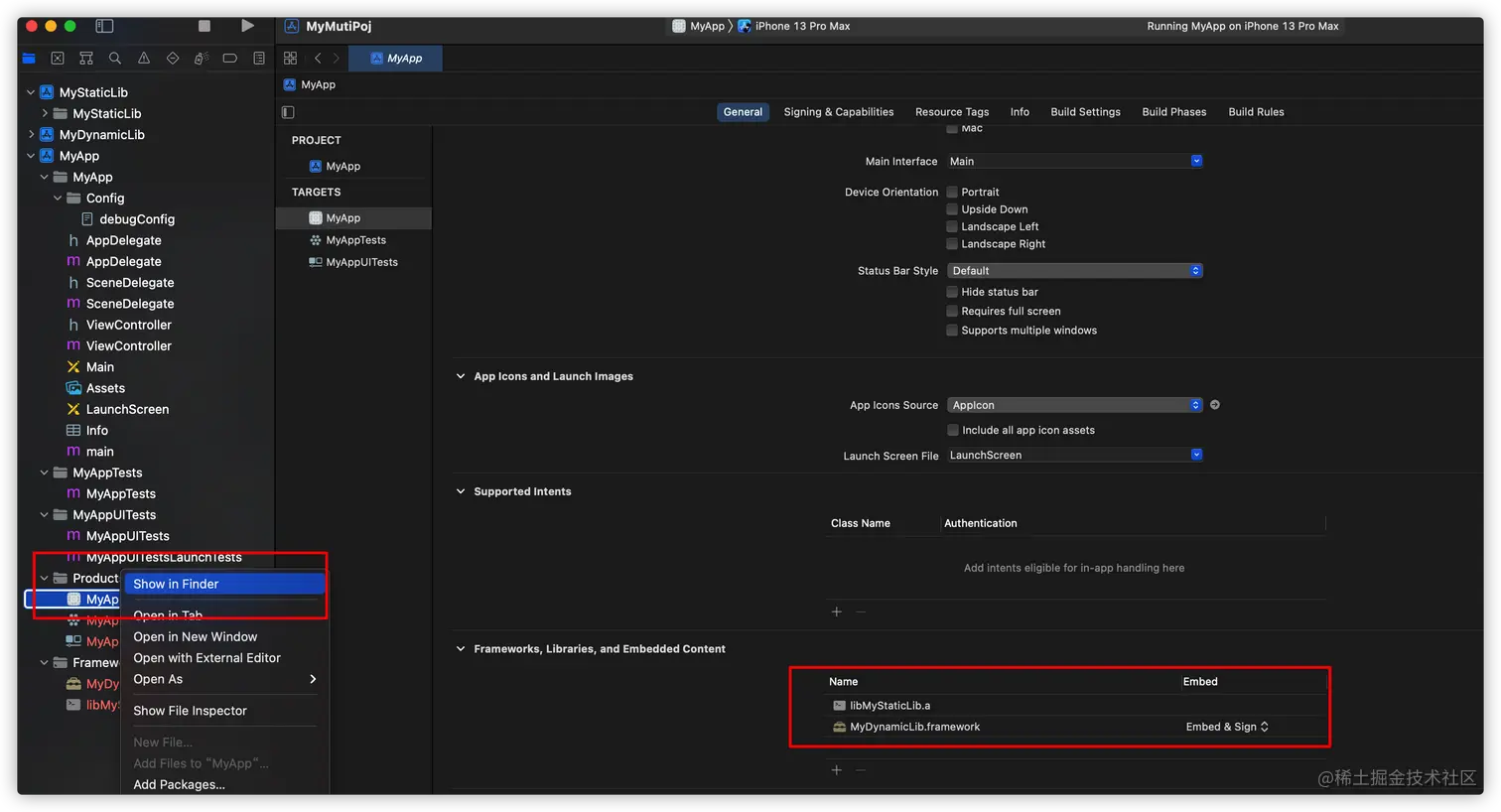The height and width of the screenshot is (812, 1501).
Task: Switch to Resource Tags tab
Action: 952,112
